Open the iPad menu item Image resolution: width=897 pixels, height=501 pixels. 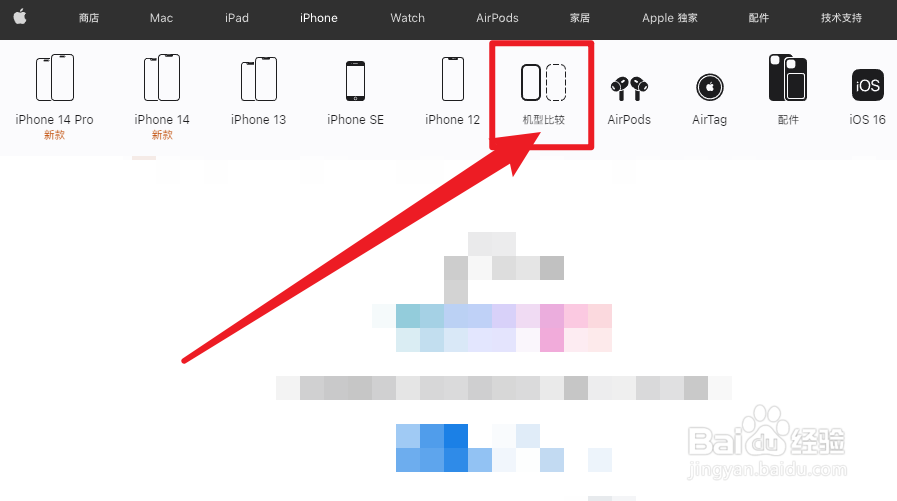[237, 18]
